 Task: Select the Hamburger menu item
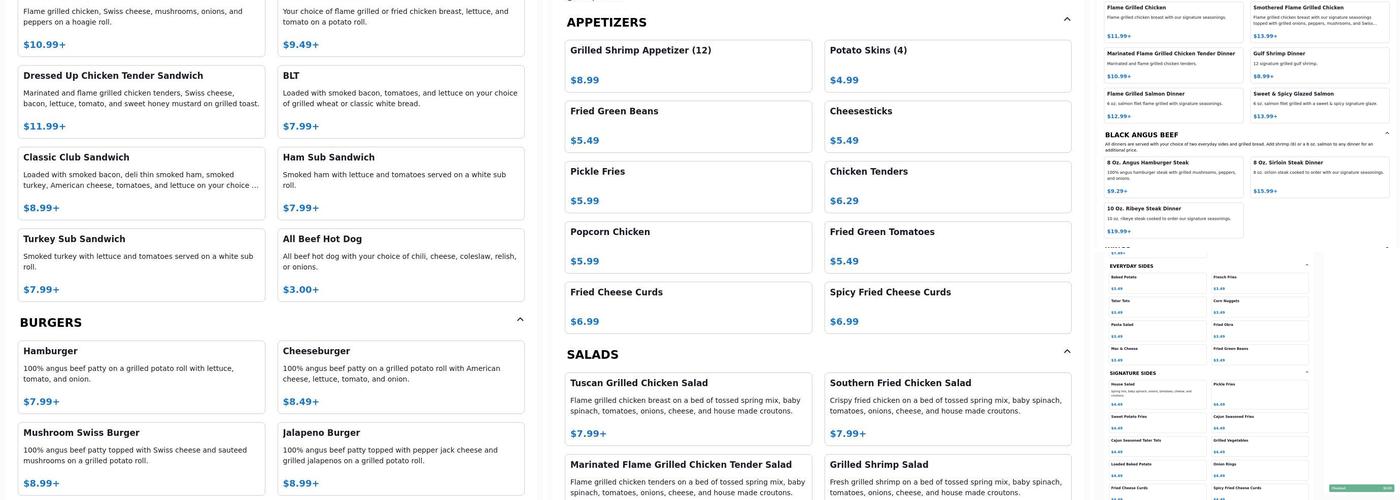coord(141,377)
